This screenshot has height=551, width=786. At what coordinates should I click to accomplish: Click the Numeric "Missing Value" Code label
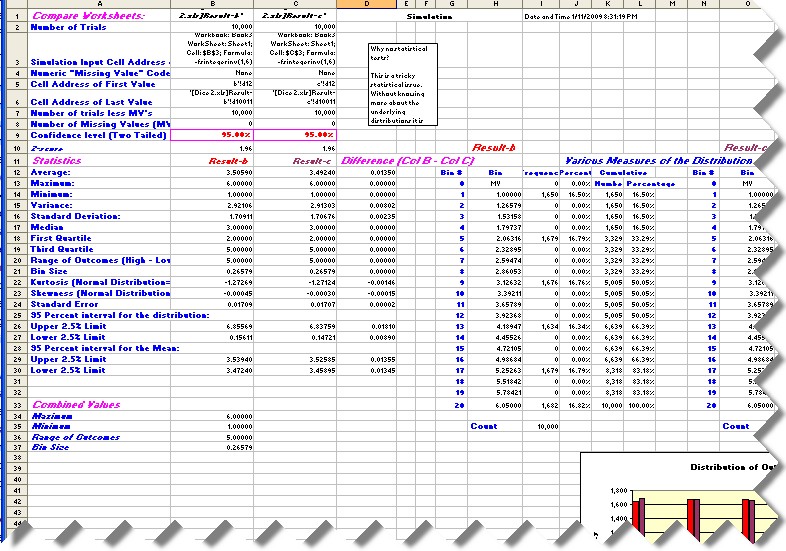100,73
